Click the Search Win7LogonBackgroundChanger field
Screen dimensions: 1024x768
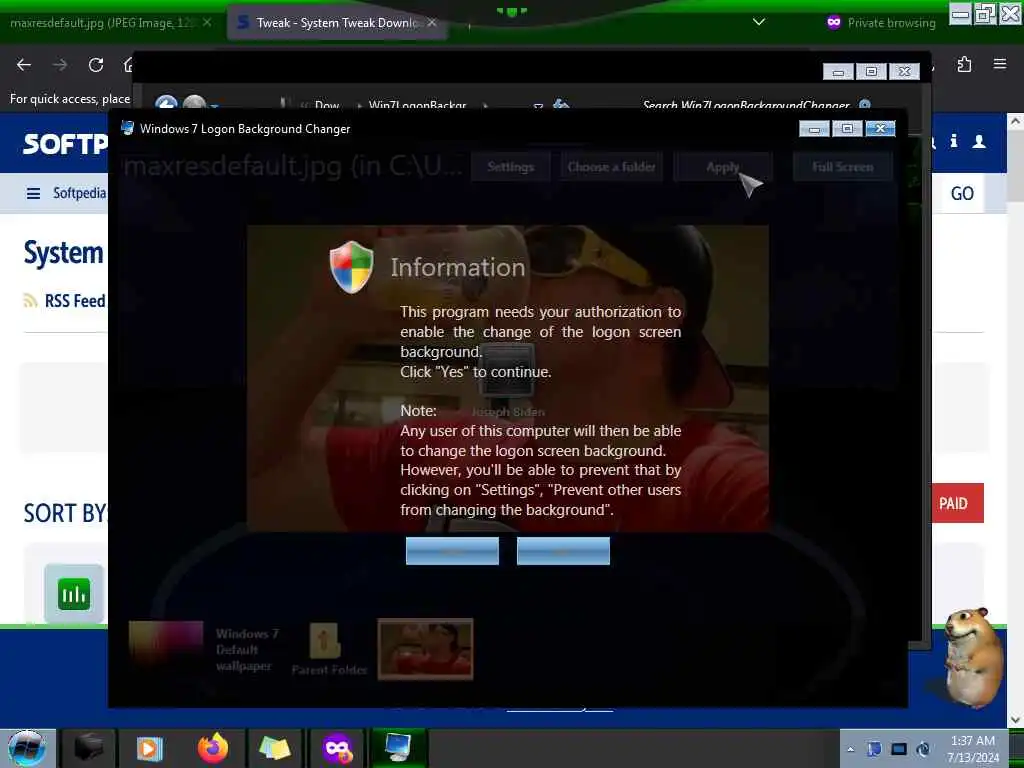click(x=746, y=104)
